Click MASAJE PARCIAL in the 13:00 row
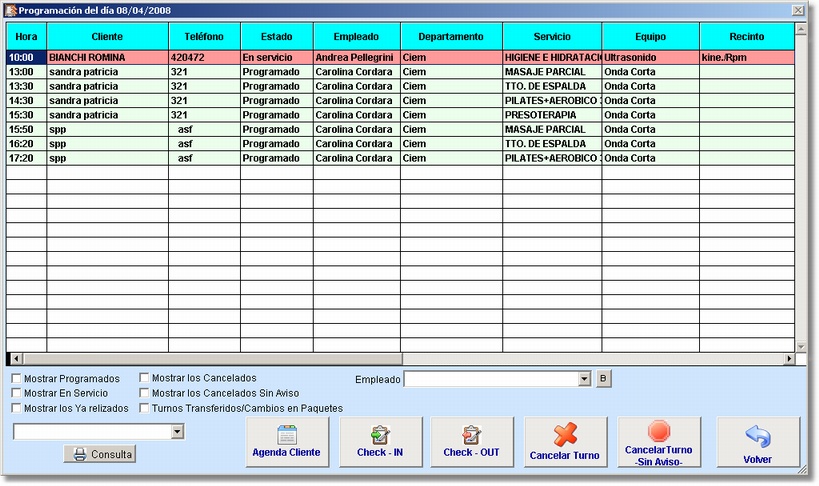The image size is (819, 486). point(552,72)
